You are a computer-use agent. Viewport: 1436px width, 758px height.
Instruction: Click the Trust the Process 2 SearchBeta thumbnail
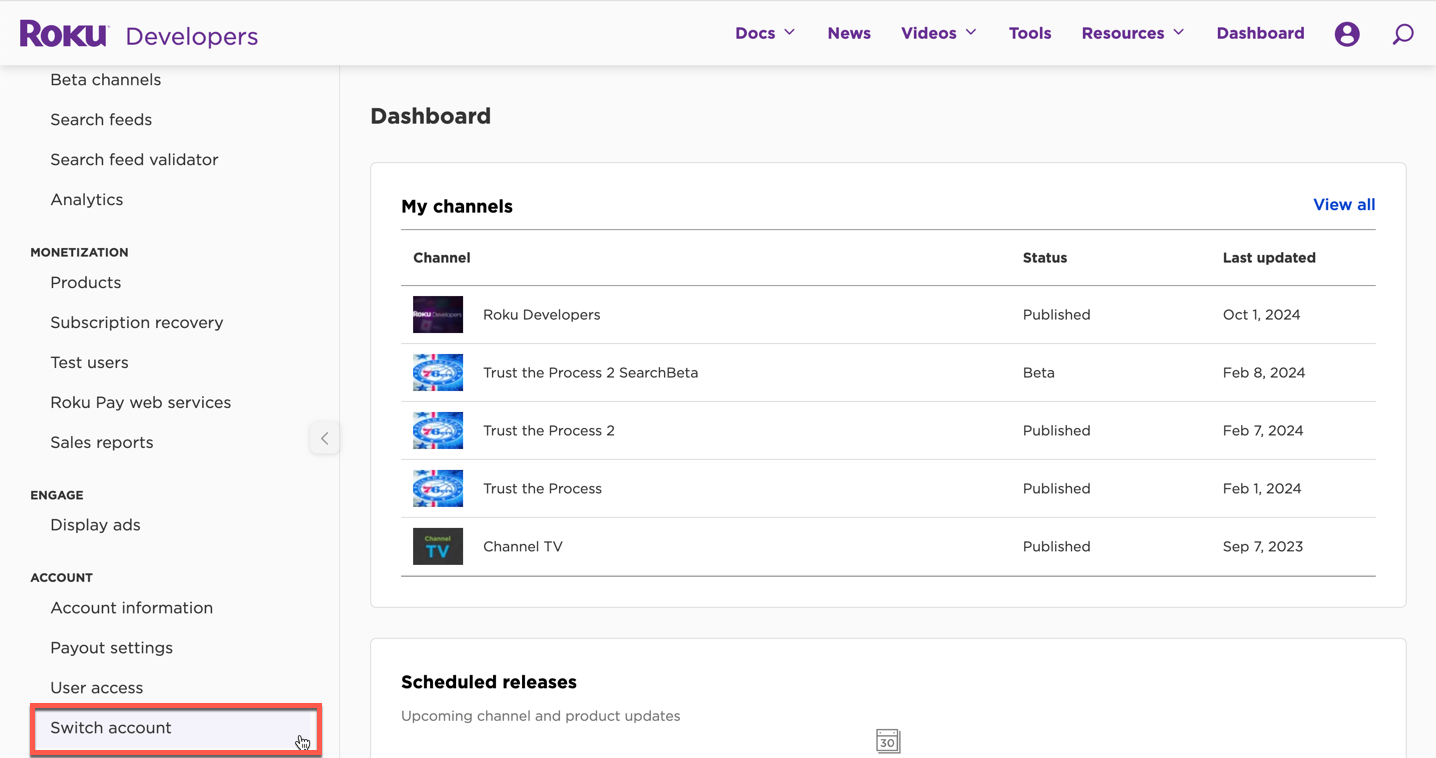click(438, 373)
